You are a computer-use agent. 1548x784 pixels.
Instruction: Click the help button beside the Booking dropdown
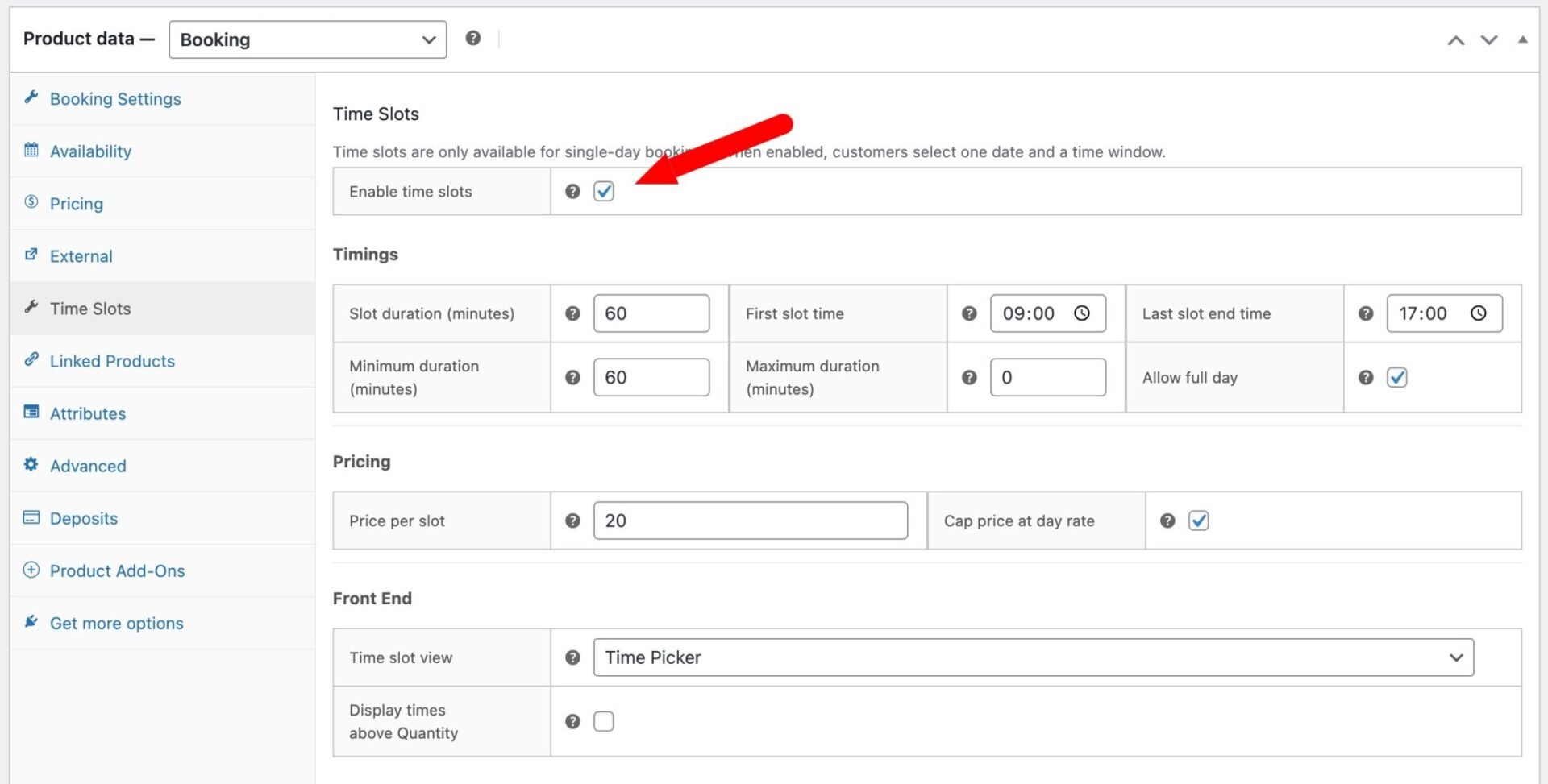[473, 37]
